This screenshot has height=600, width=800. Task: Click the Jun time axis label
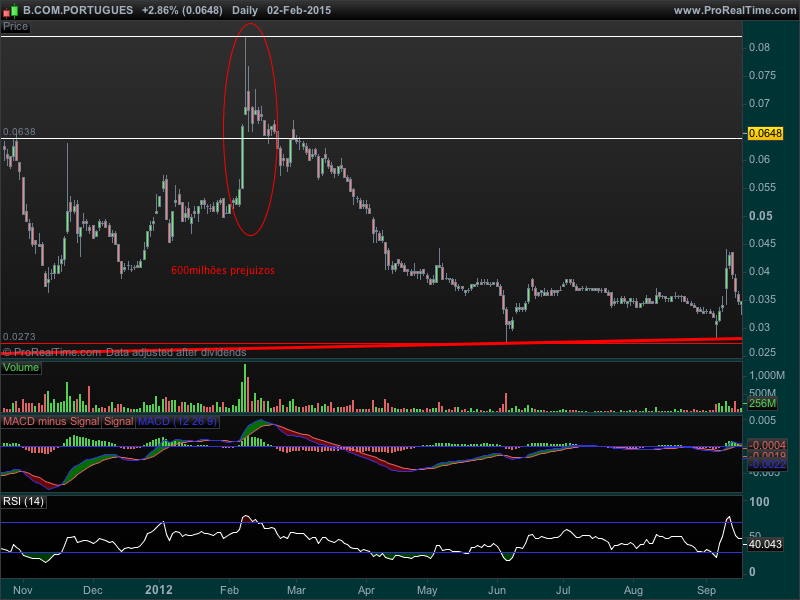click(497, 590)
